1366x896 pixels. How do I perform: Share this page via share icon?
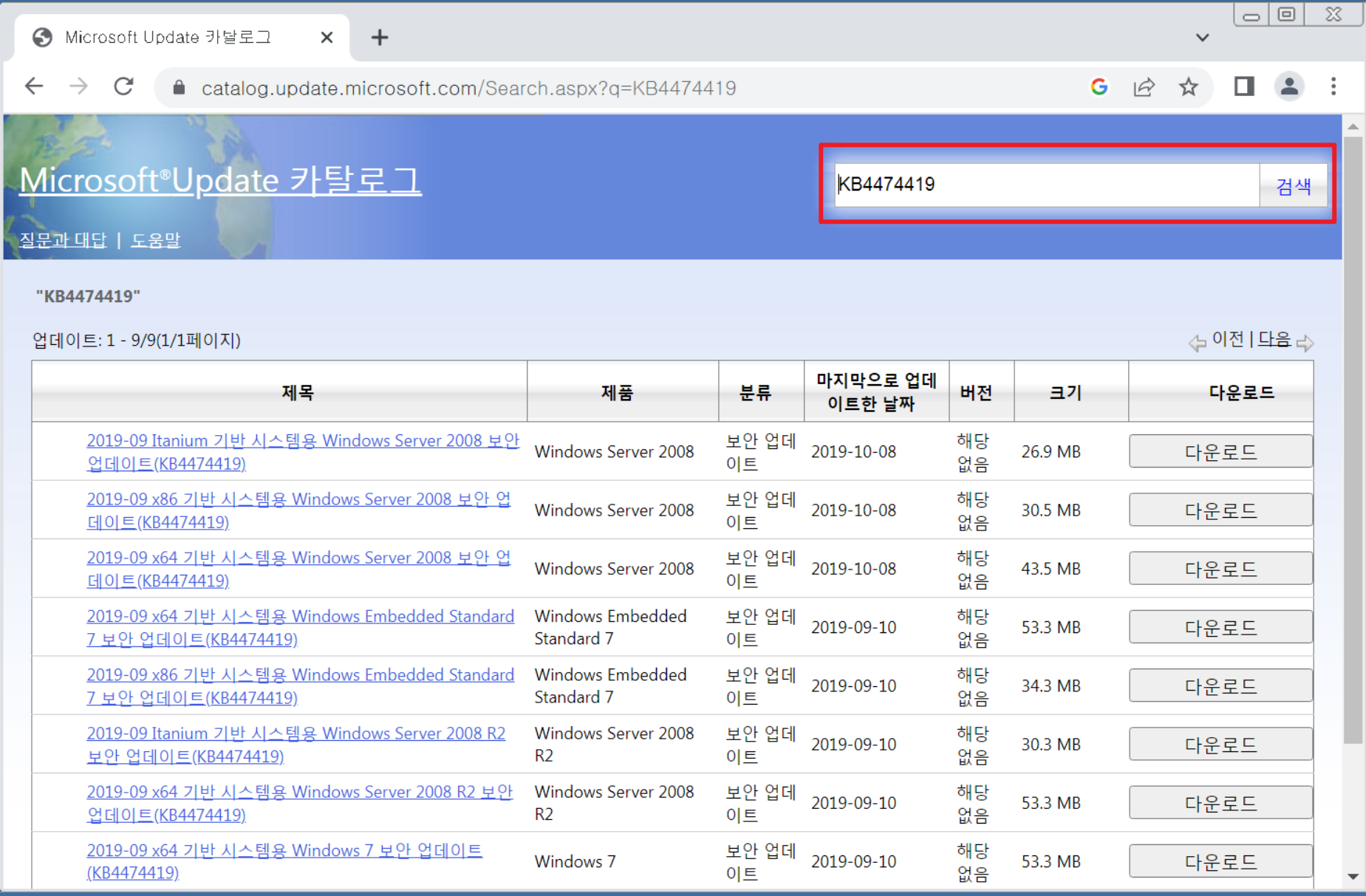pyautogui.click(x=1144, y=87)
